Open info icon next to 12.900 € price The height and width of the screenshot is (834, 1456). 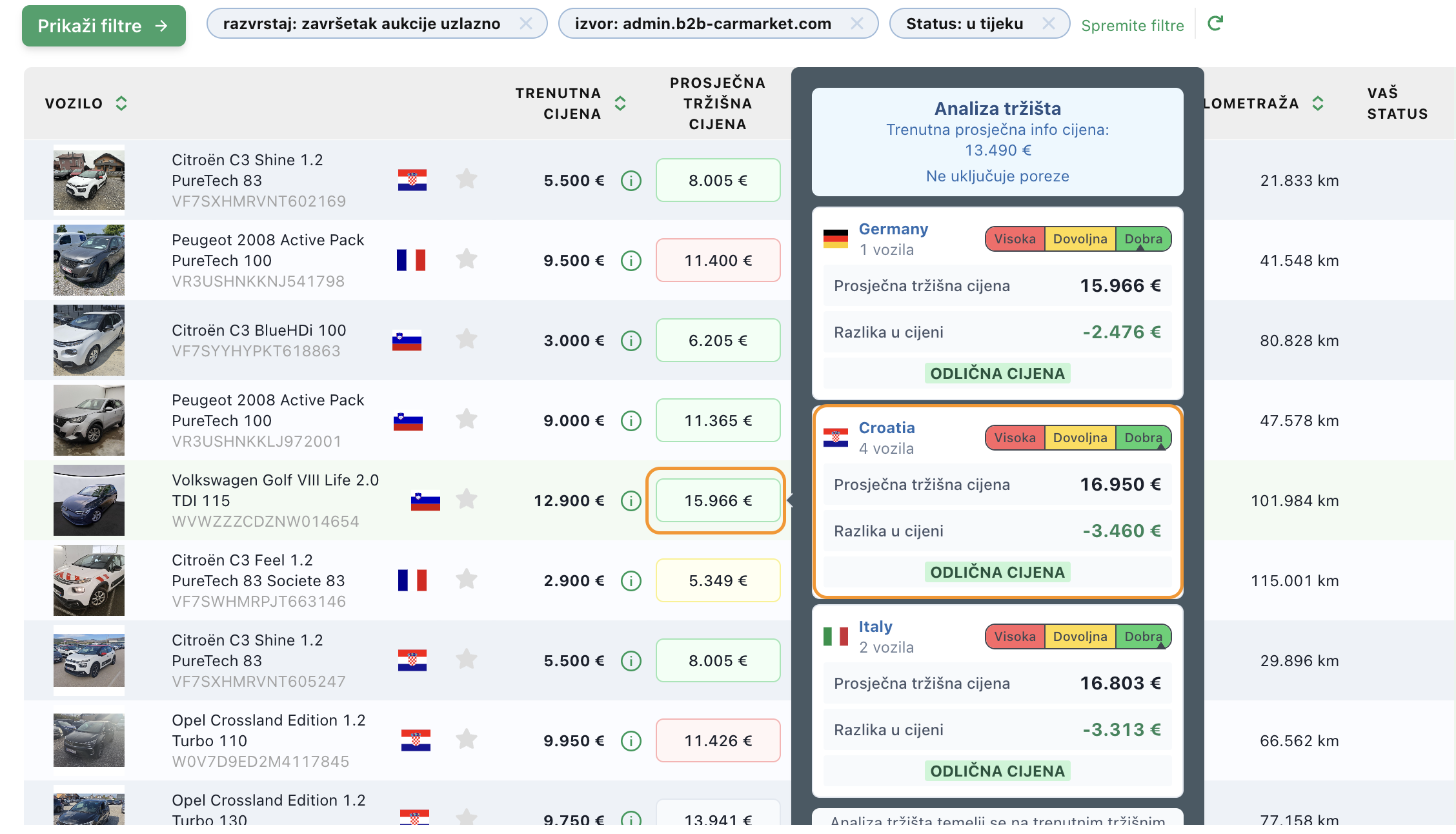pos(631,501)
